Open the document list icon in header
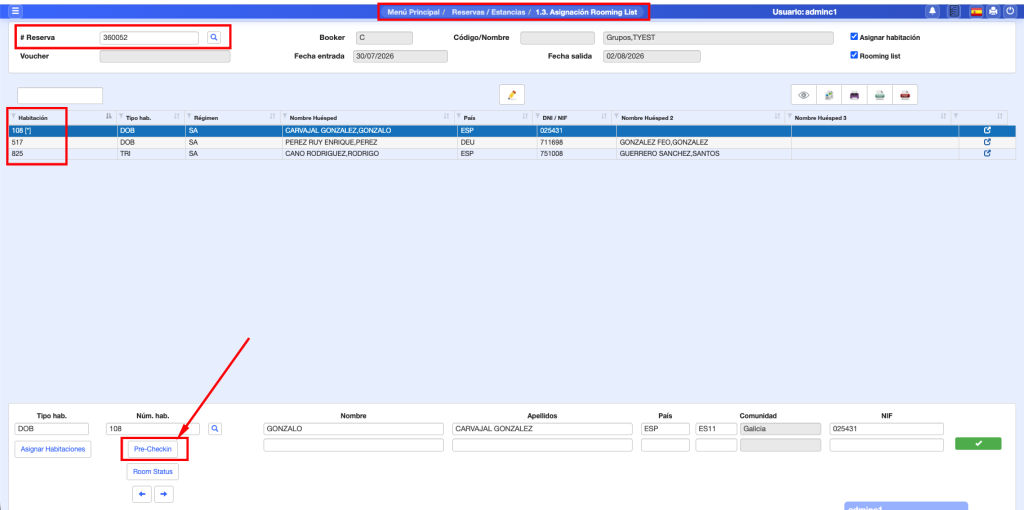The width and height of the screenshot is (1024, 510). click(x=953, y=12)
